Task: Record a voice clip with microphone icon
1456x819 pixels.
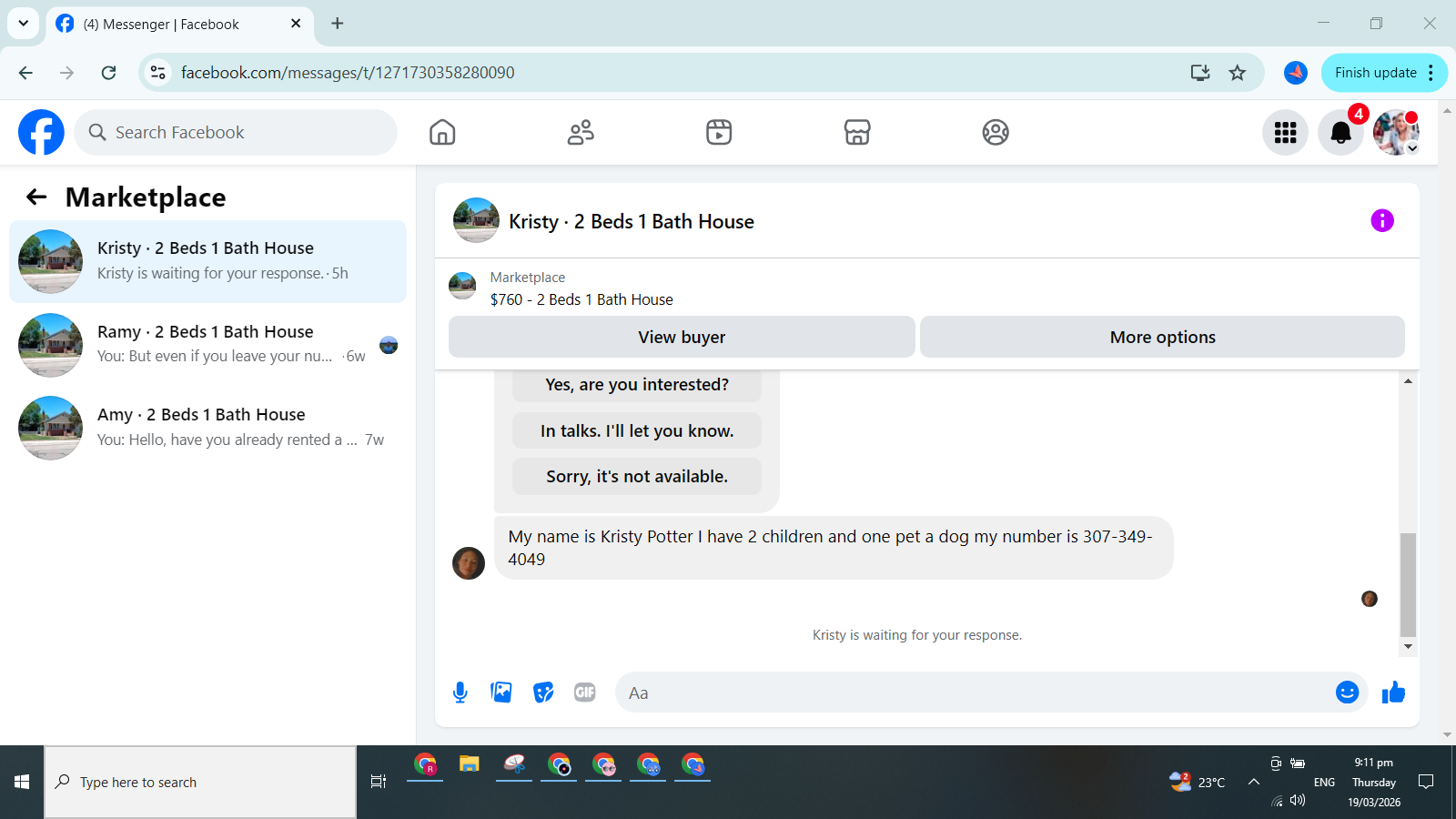Action: click(460, 693)
